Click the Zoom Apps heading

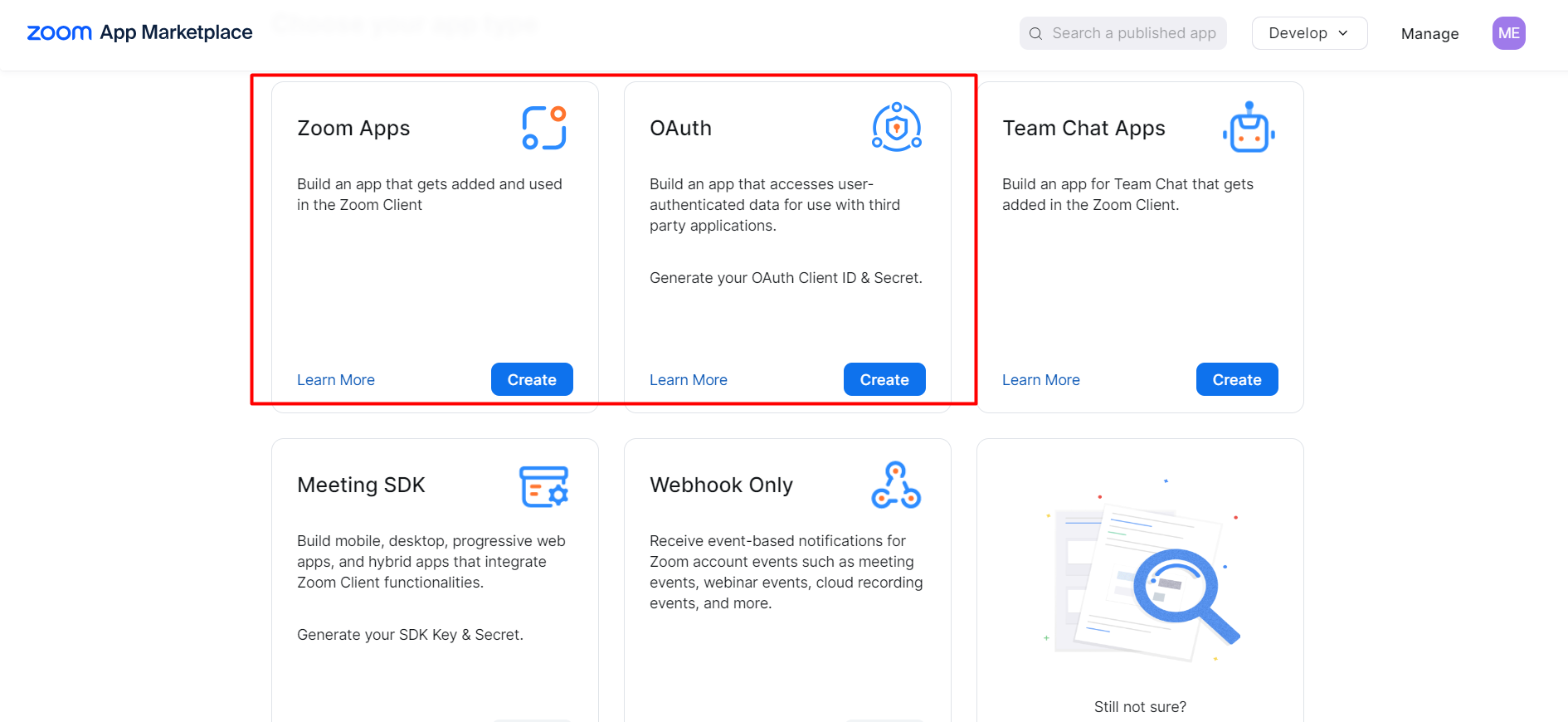click(353, 129)
